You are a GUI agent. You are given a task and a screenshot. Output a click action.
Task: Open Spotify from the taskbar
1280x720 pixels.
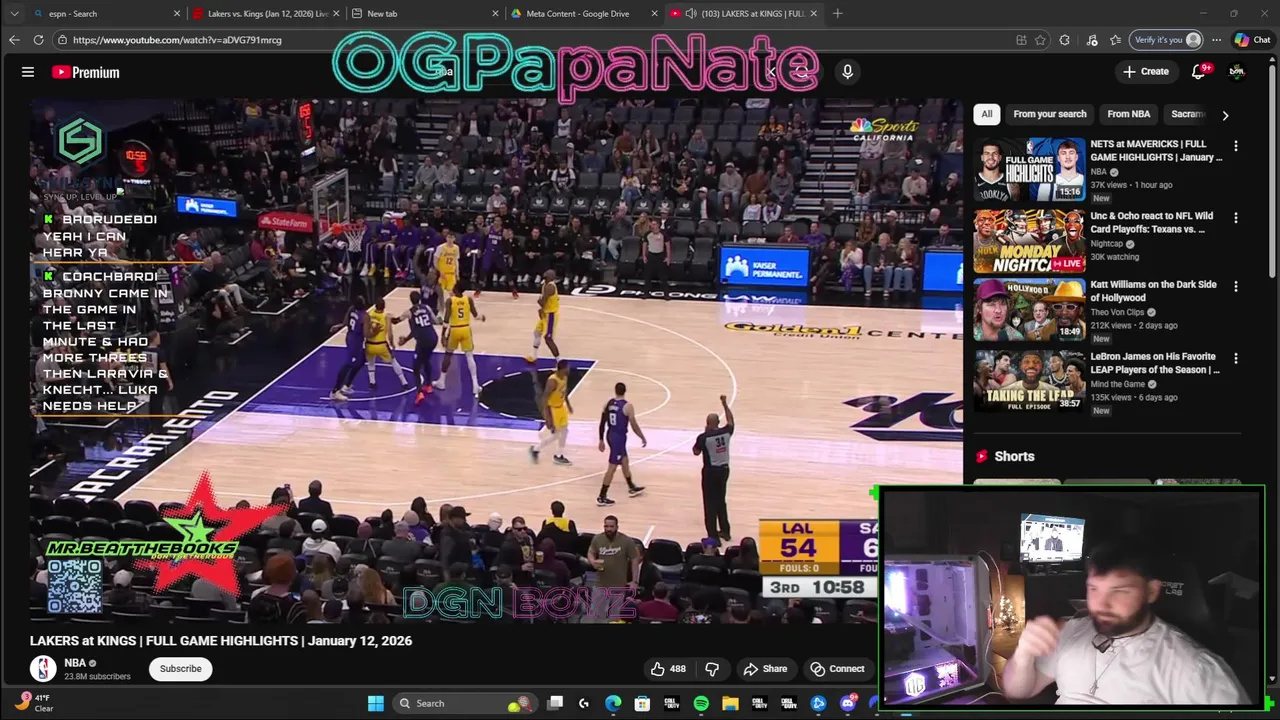click(701, 703)
